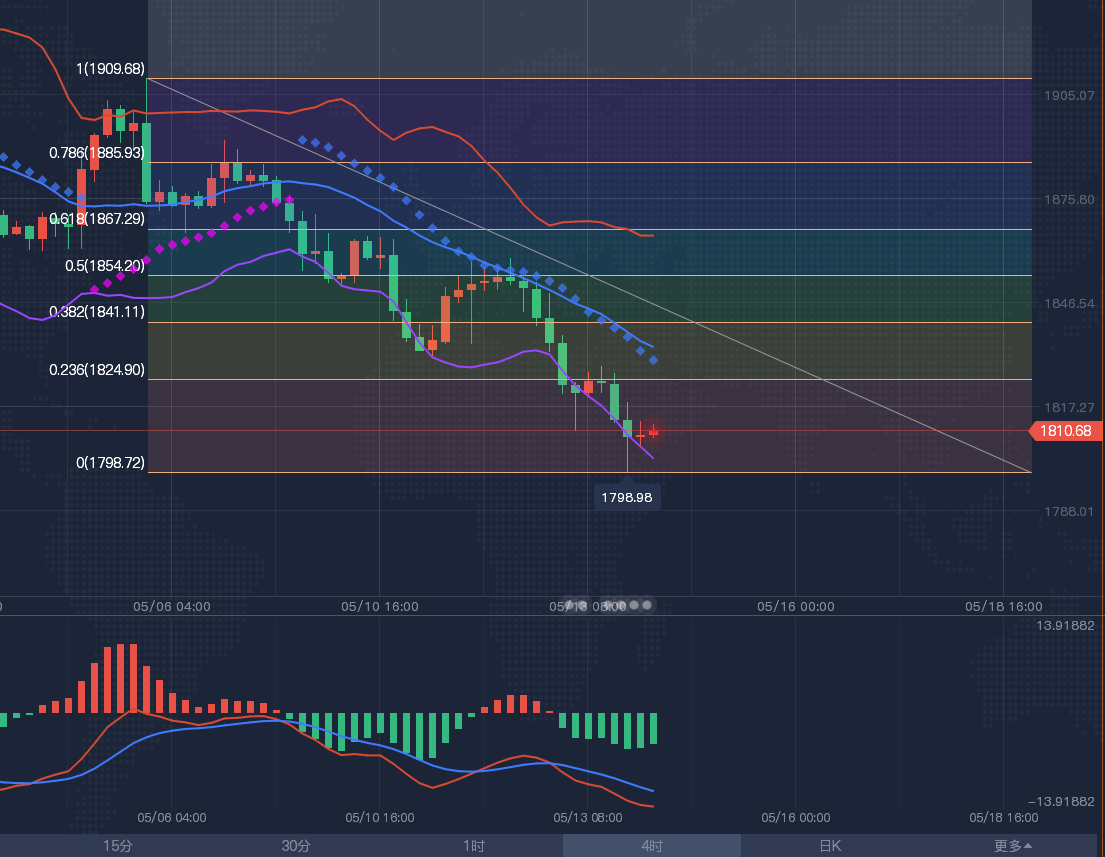Open the 1时 hourly timeframe
Screen dimensions: 1105x857
(x=474, y=846)
